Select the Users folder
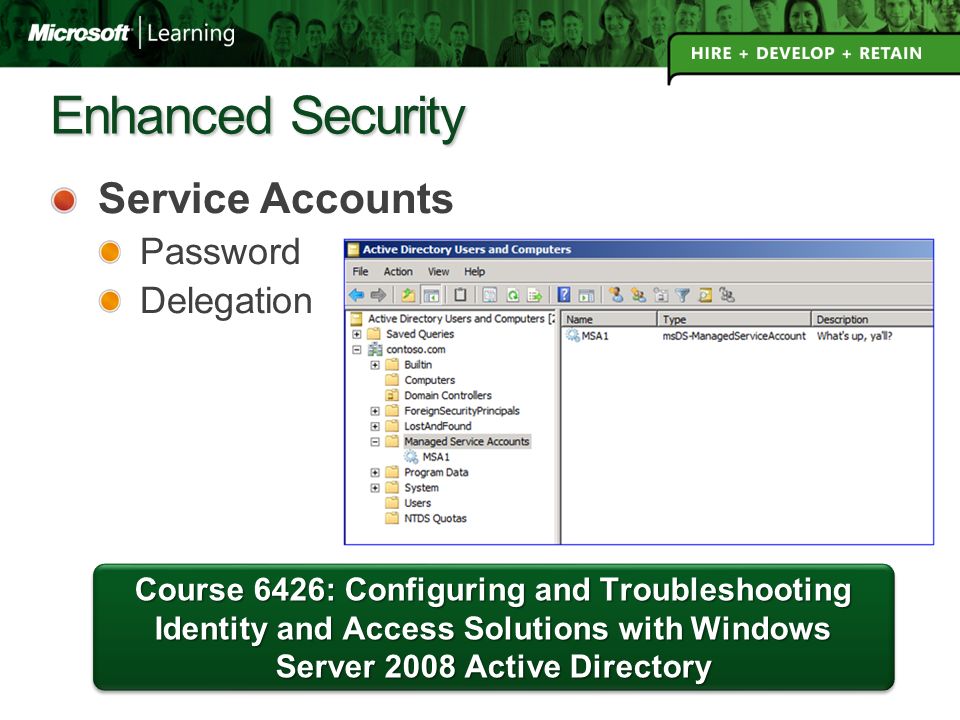The image size is (960, 720). [x=418, y=503]
